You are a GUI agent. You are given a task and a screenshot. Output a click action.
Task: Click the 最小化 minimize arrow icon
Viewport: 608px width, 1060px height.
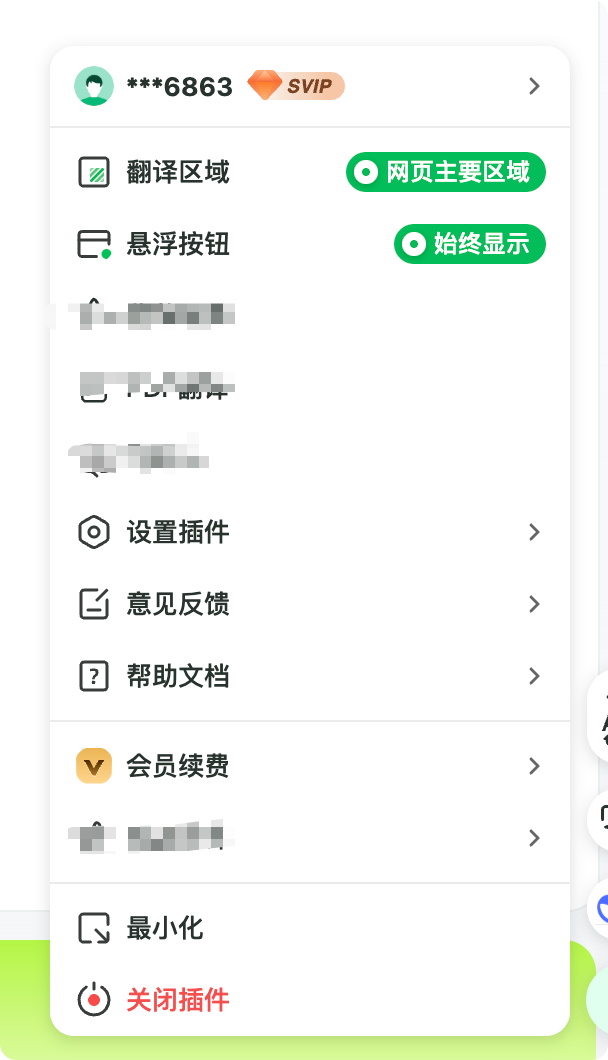click(x=94, y=928)
